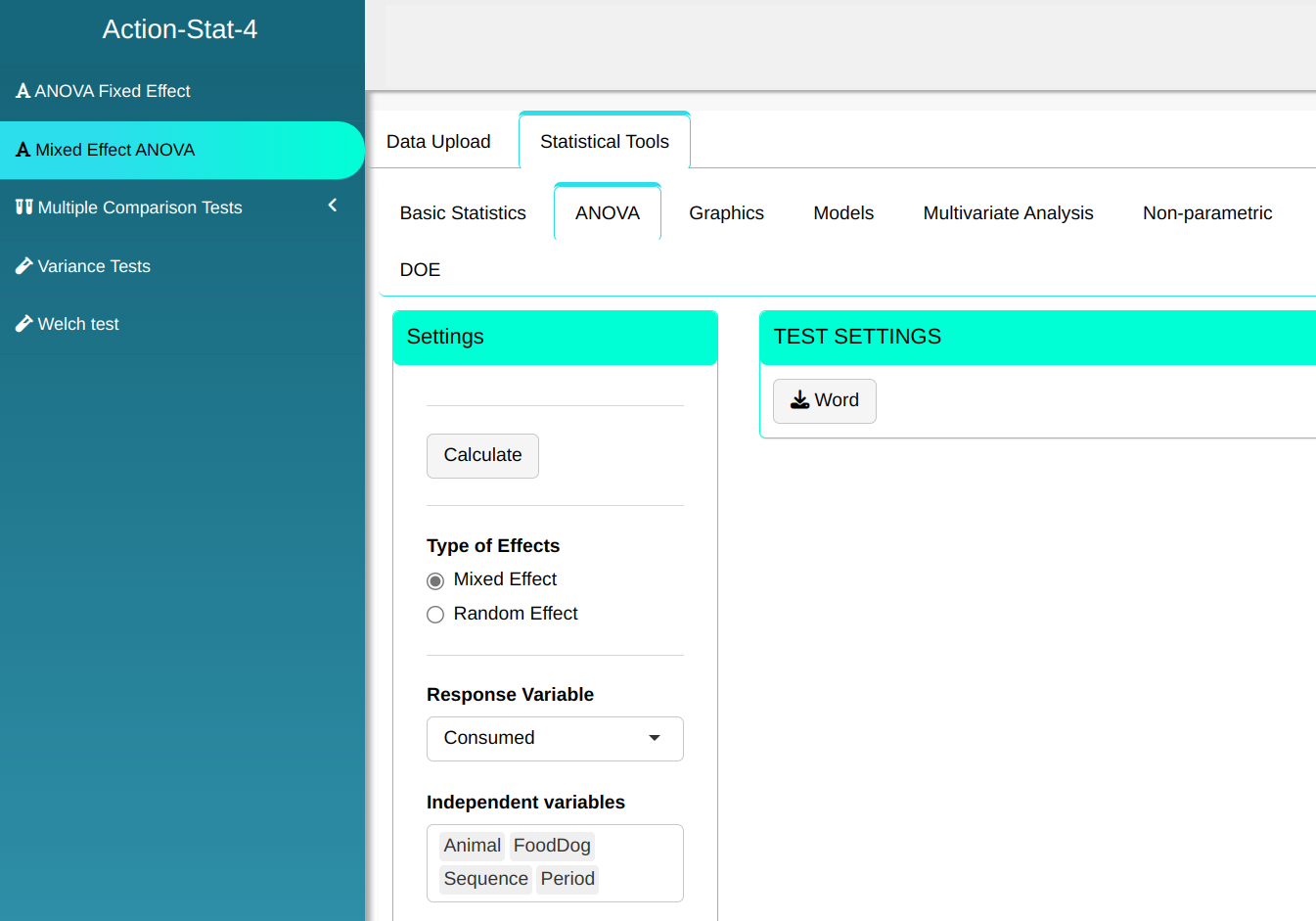Viewport: 1316px width, 921px height.
Task: Click the Mixed Effect ANOVA sidebar icon
Action: click(x=23, y=150)
